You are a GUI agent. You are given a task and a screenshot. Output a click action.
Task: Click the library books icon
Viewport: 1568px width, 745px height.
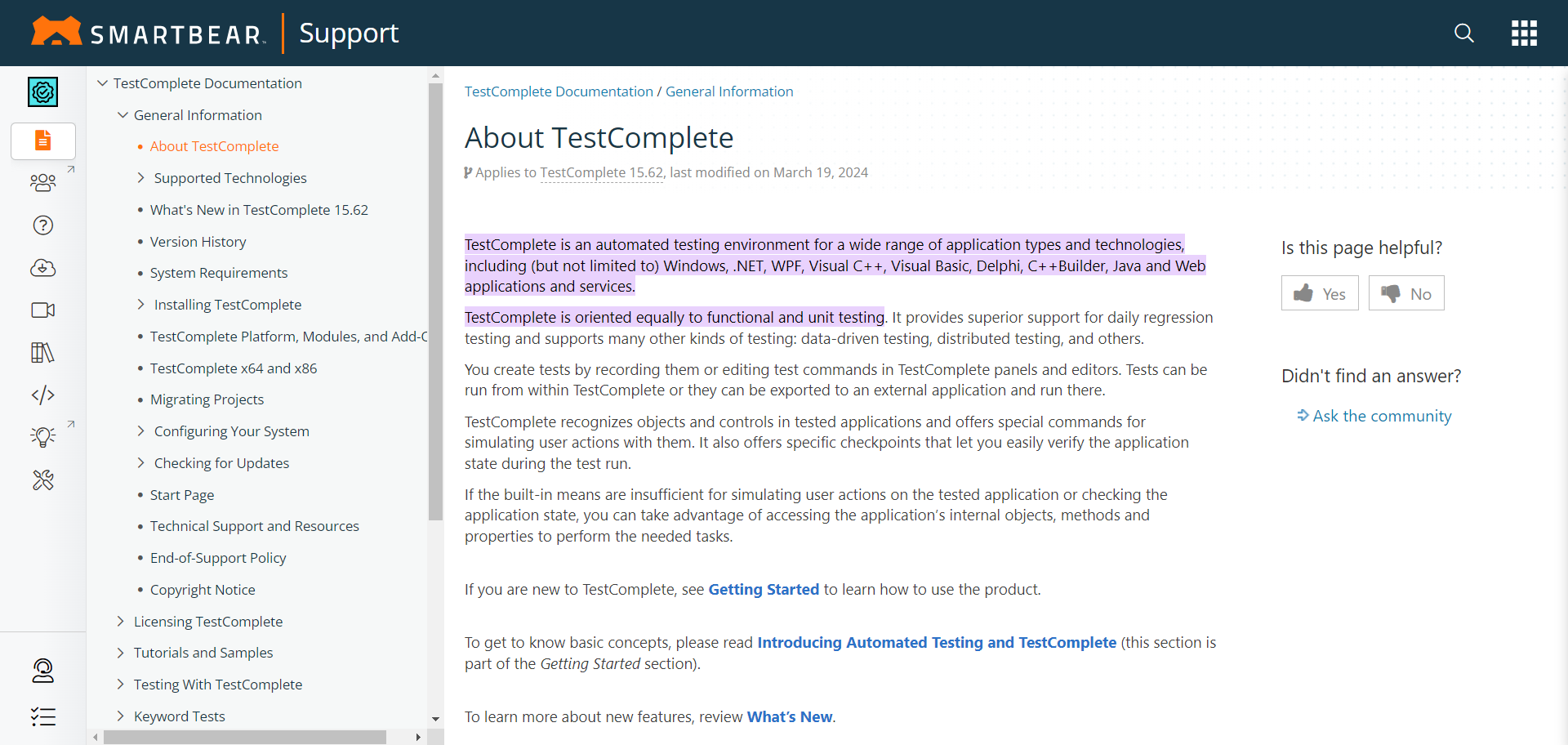43,353
